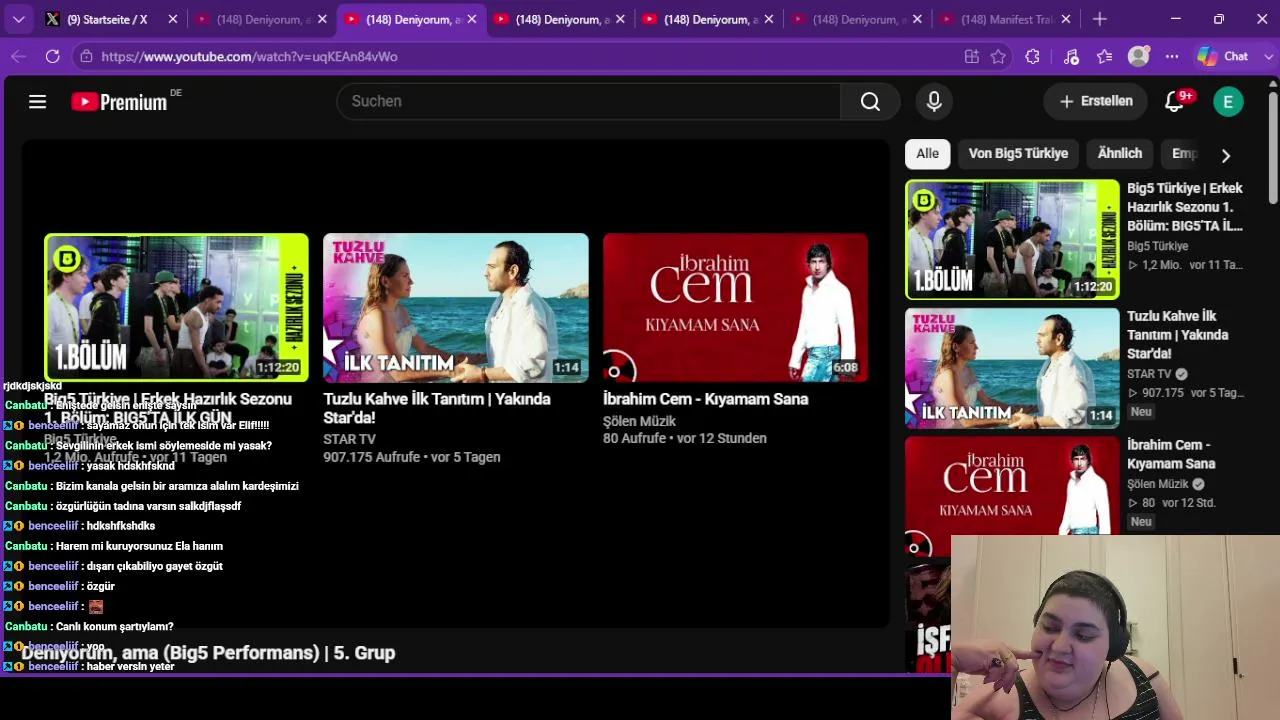Viewport: 1280px width, 720px height.
Task: Click sidebar channel name Big5 Türkiye
Action: point(1158,246)
